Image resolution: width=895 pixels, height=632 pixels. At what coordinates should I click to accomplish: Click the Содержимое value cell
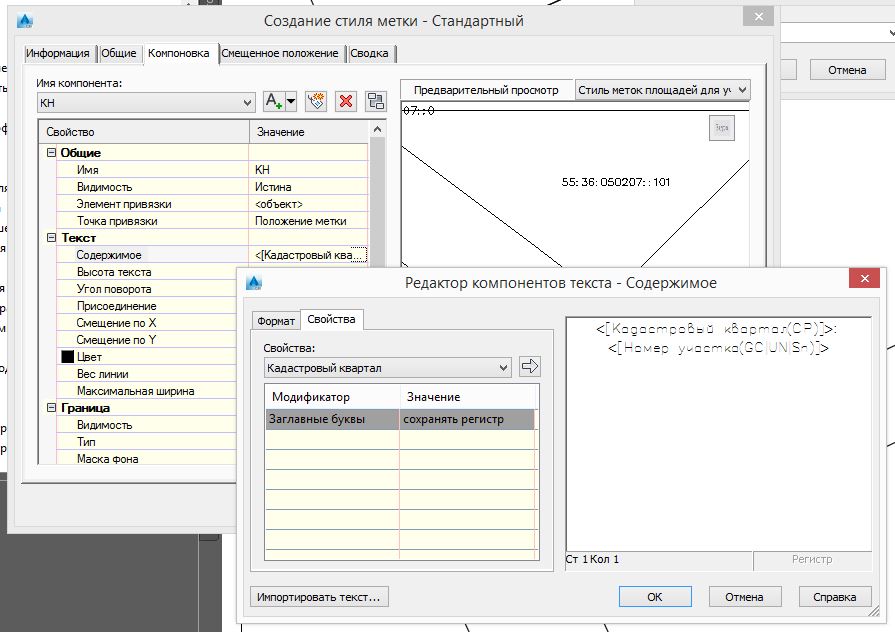tap(308, 255)
